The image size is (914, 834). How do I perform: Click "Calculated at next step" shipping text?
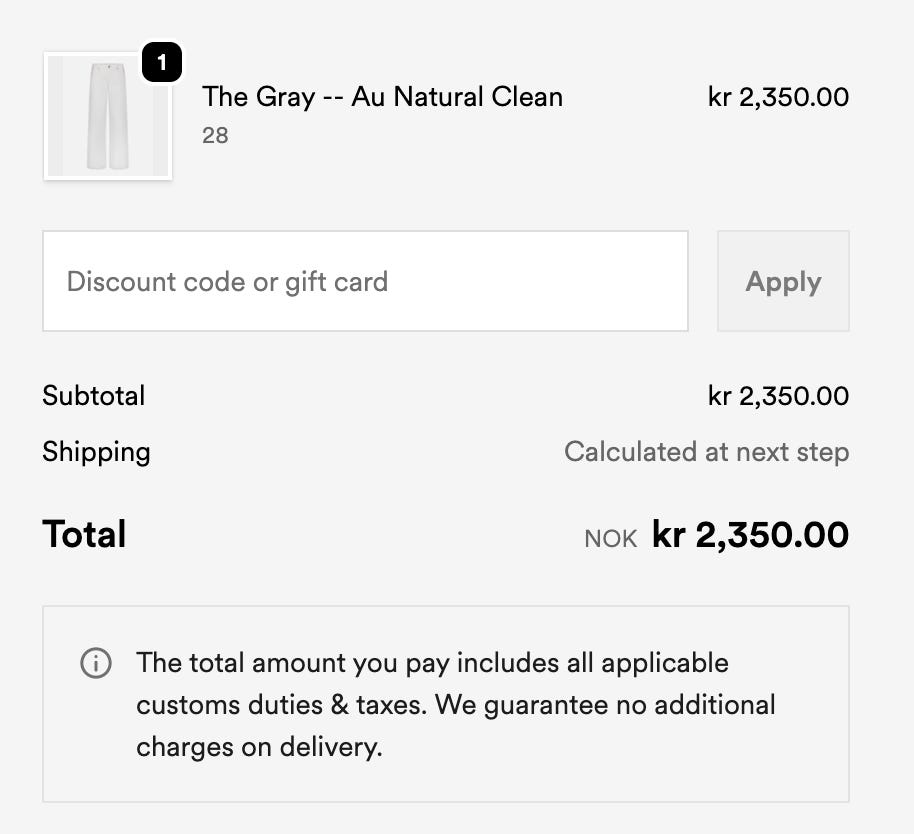click(x=706, y=452)
